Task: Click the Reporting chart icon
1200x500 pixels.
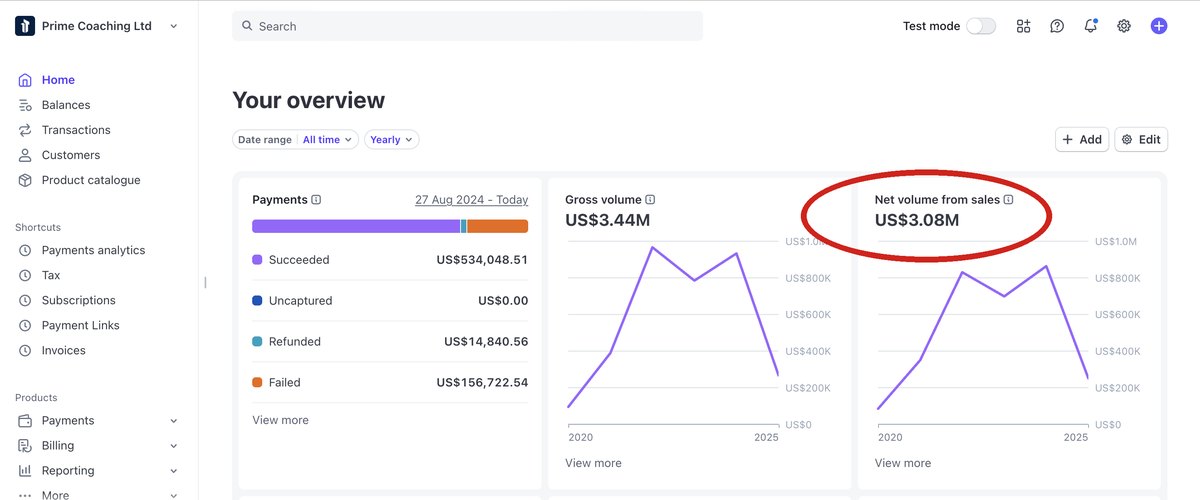Action: coord(25,470)
